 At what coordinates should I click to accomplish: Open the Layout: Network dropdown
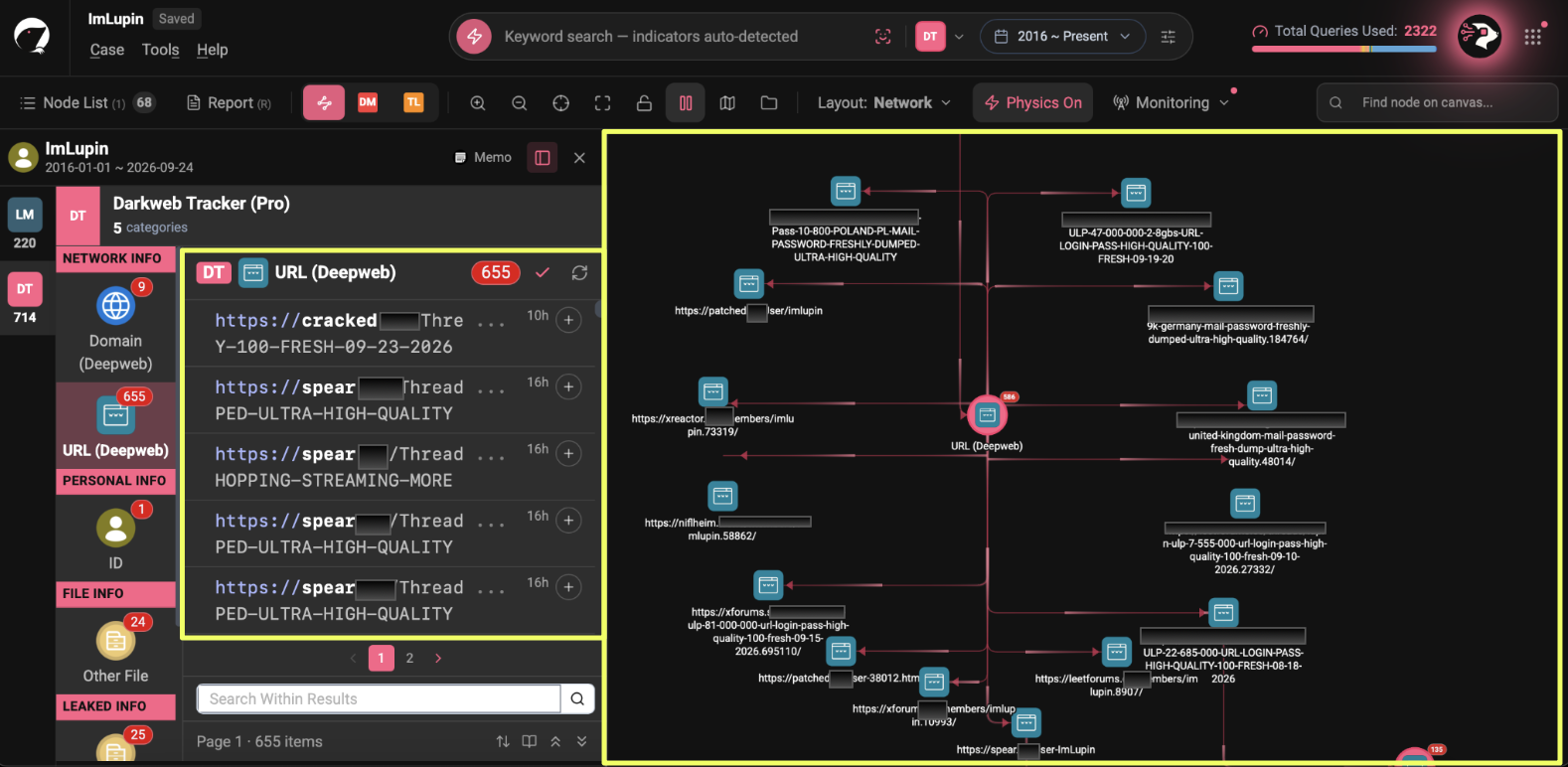click(884, 103)
